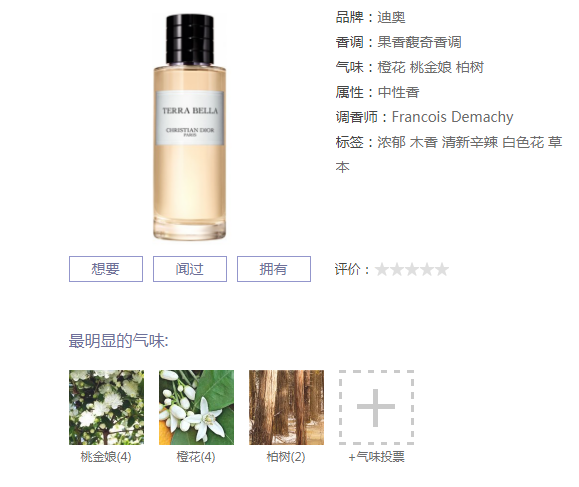
Task: Mark perfume as 闻过
Action: pyautogui.click(x=190, y=269)
